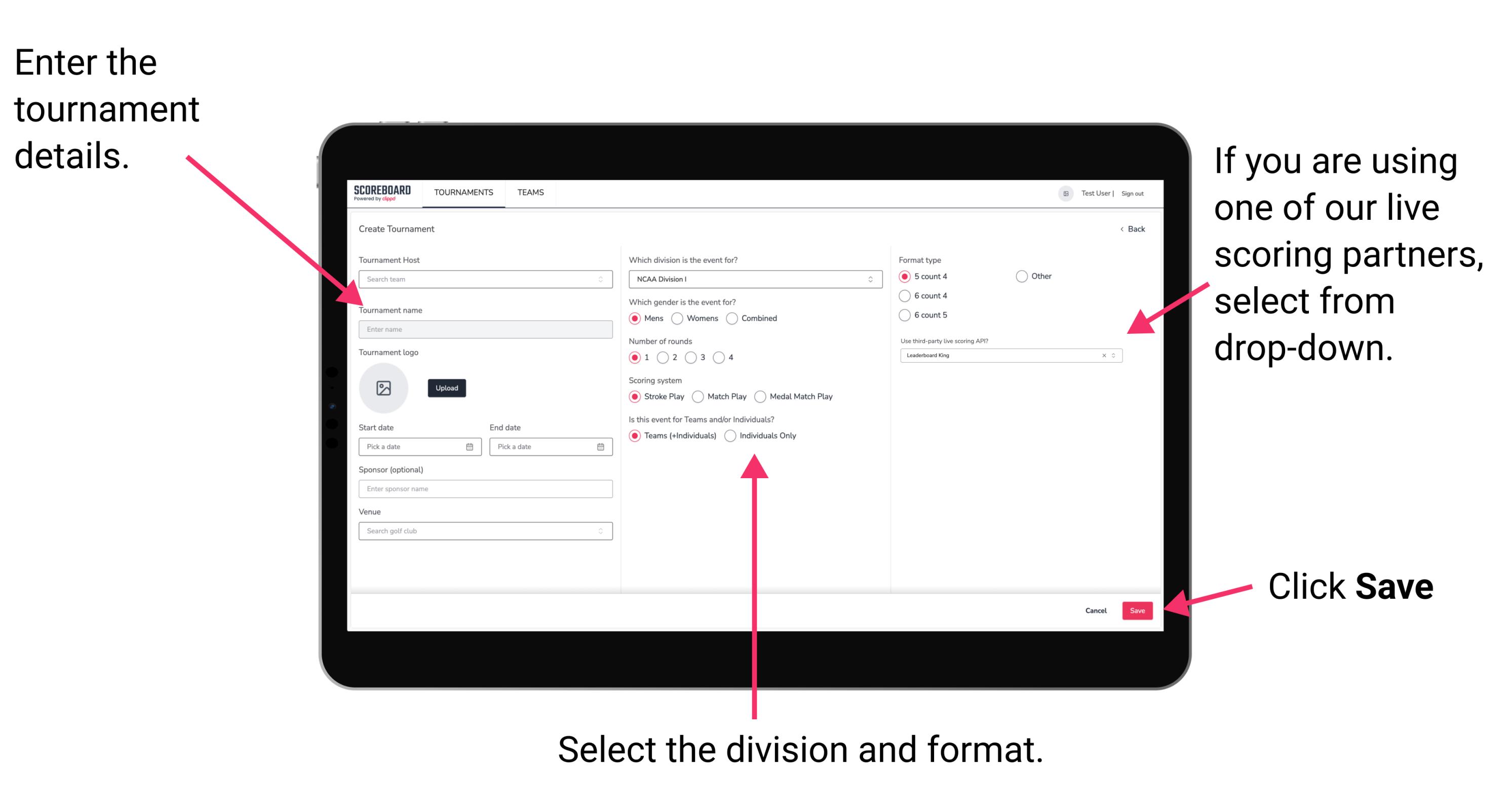Click the Start date calendar icon
Viewport: 1509px width, 812px height.
471,446
